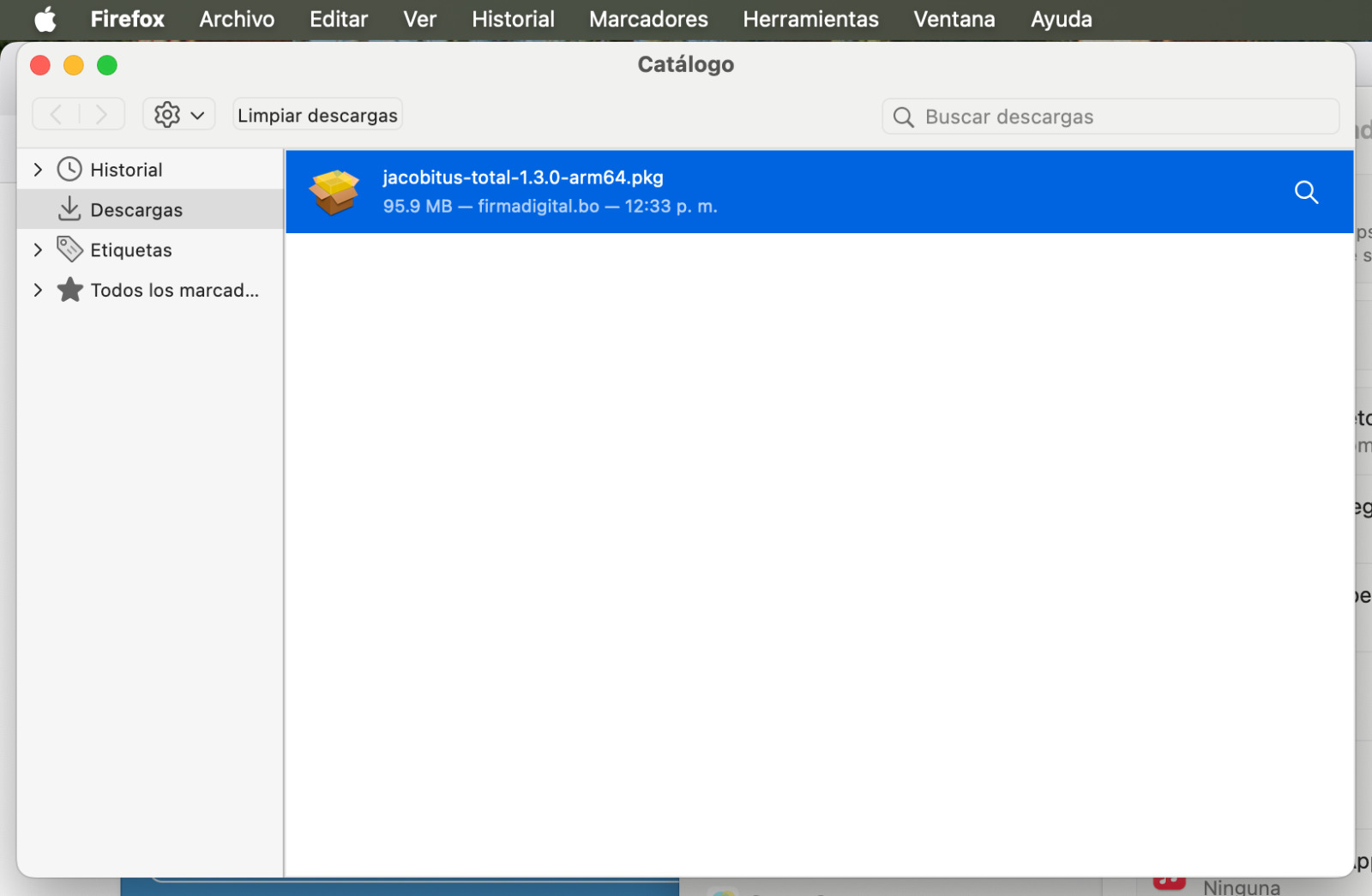Screen dimensions: 1372x896
Task: Select the jacobitus-total-1.3.0-arm64.pkg download row
Action: click(x=815, y=192)
